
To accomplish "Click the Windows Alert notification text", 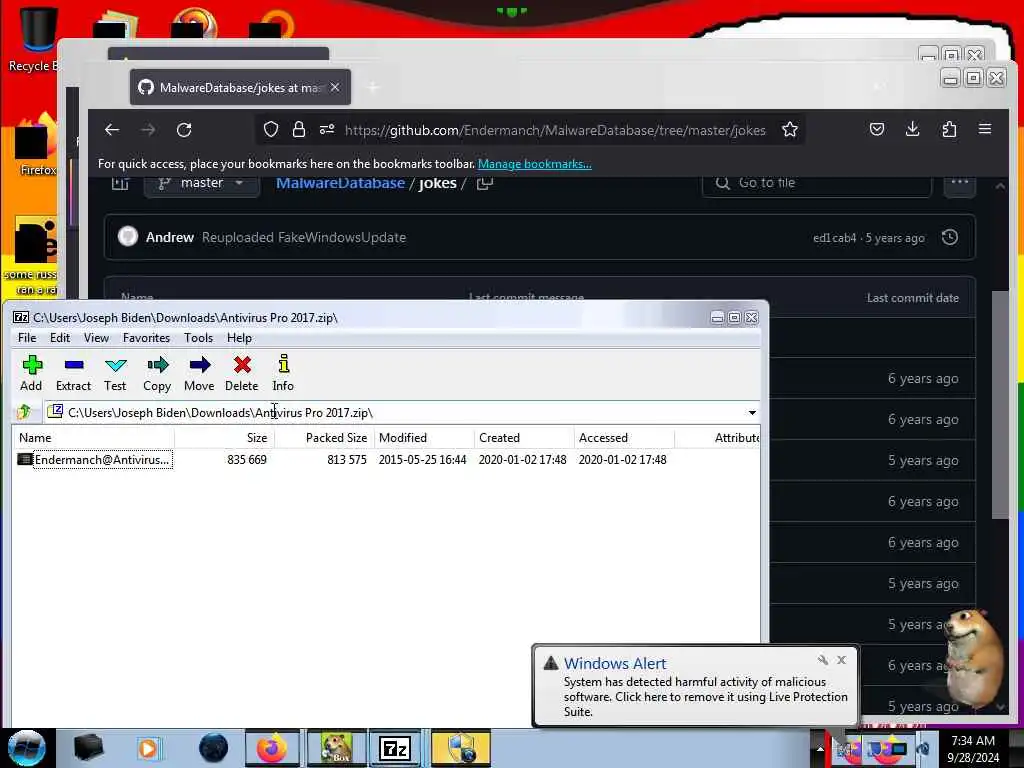I will point(705,697).
